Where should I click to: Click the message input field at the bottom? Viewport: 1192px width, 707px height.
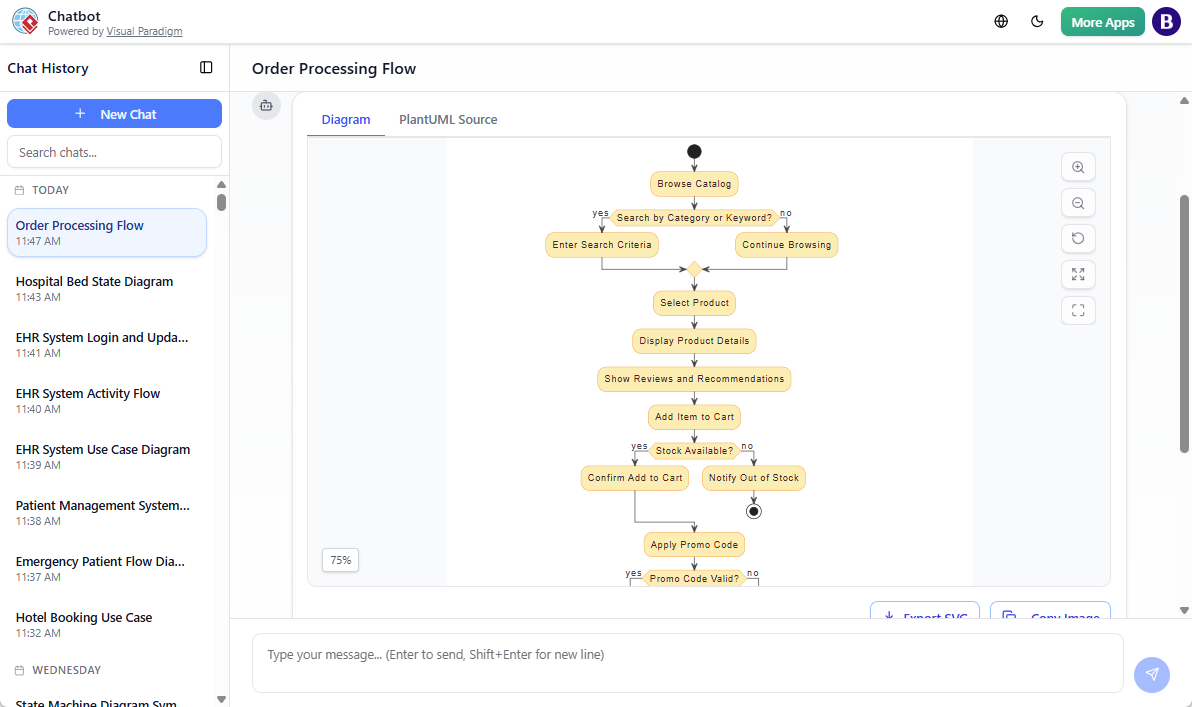(x=687, y=654)
